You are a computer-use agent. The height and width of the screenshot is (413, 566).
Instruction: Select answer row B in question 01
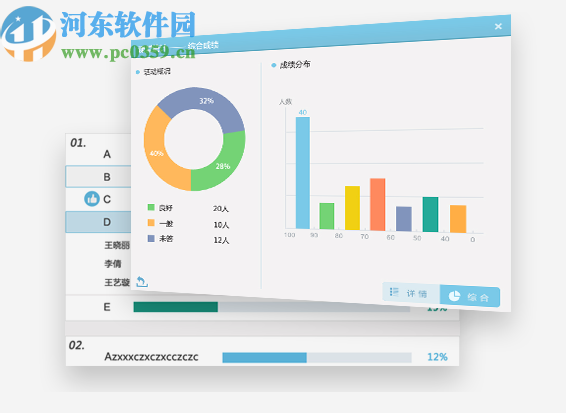click(x=98, y=177)
